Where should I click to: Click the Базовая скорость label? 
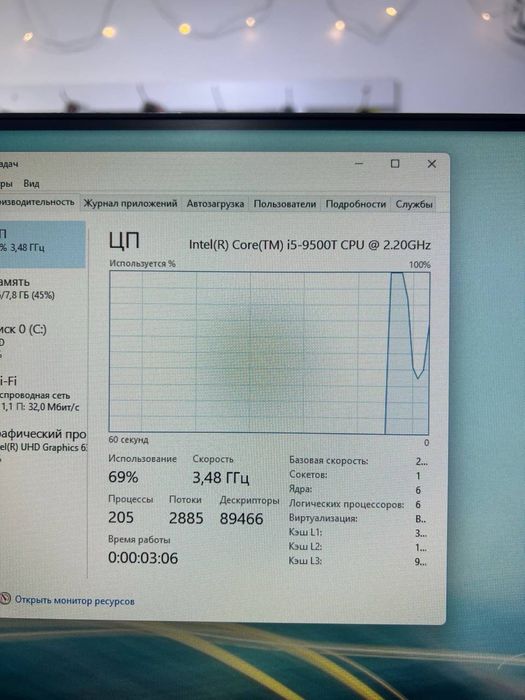point(329,460)
